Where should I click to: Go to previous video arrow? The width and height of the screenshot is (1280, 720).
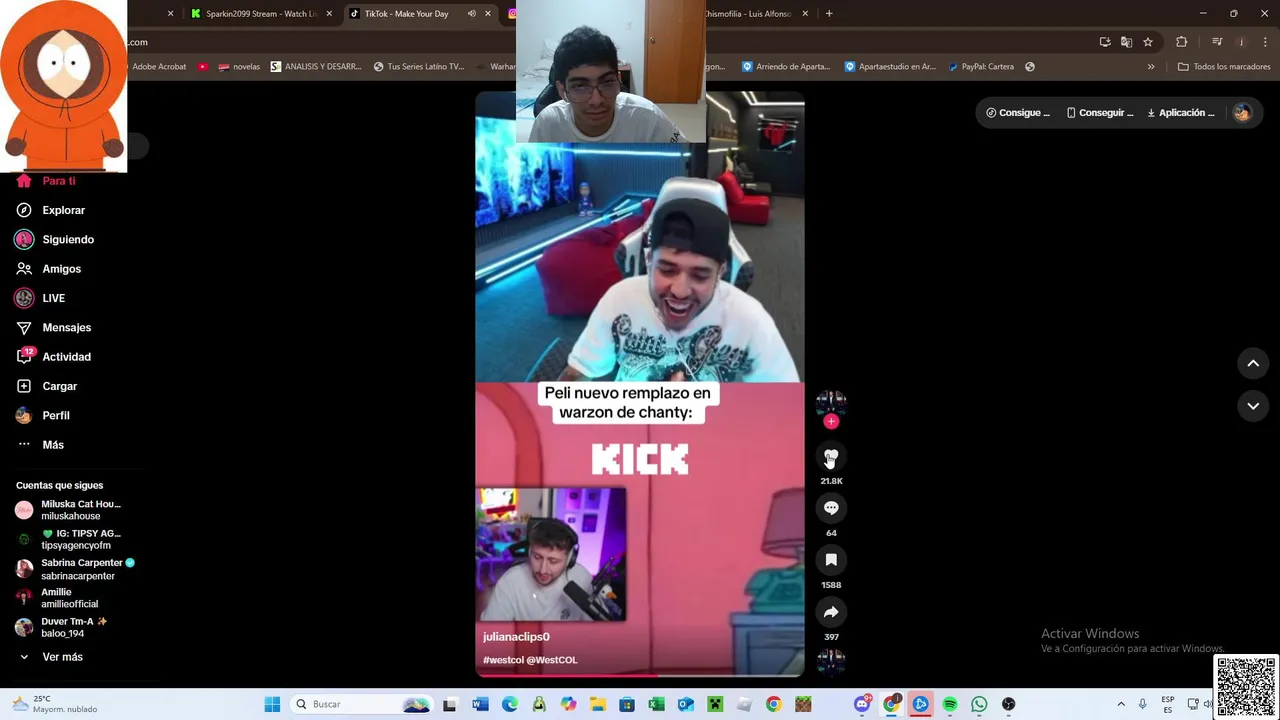pos(1253,363)
